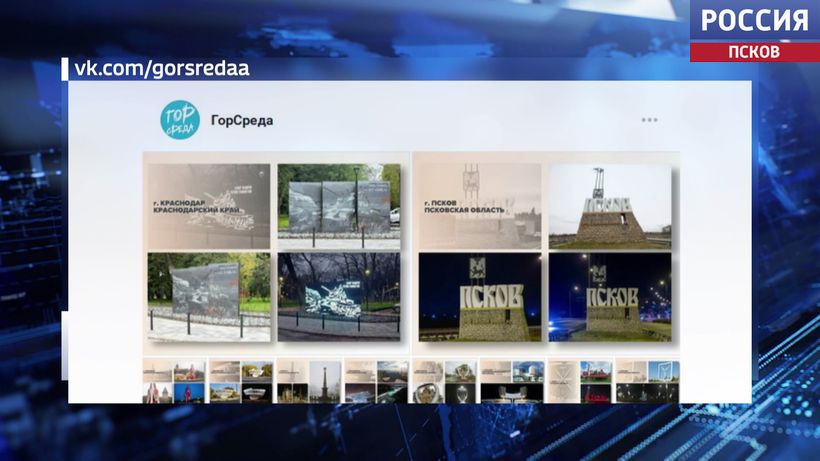
Task: Click the vk.com/gorsredaa address caption
Action: coord(161,68)
